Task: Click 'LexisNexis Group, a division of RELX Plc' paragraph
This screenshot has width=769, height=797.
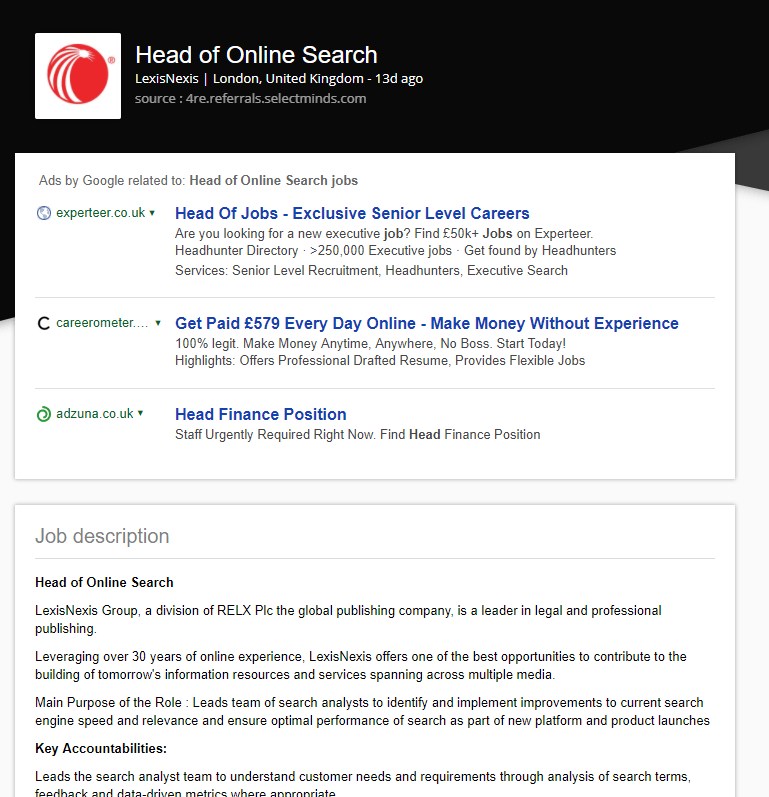Action: 348,619
